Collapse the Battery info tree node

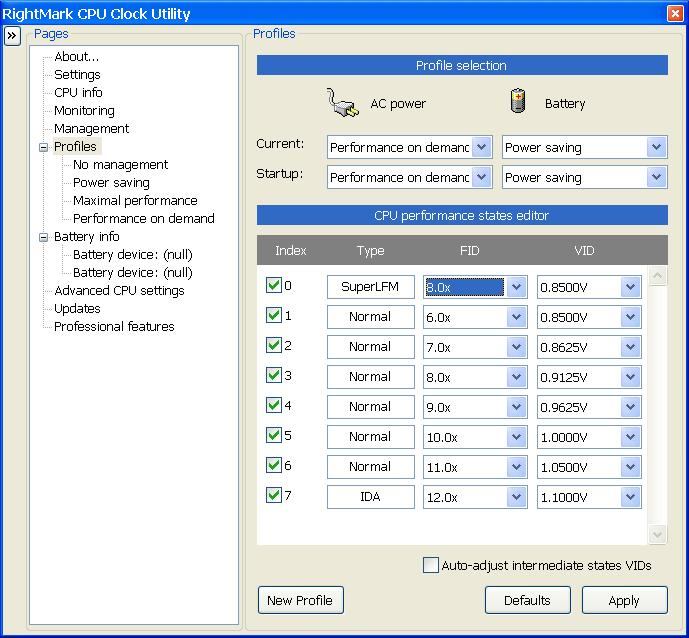pos(43,237)
